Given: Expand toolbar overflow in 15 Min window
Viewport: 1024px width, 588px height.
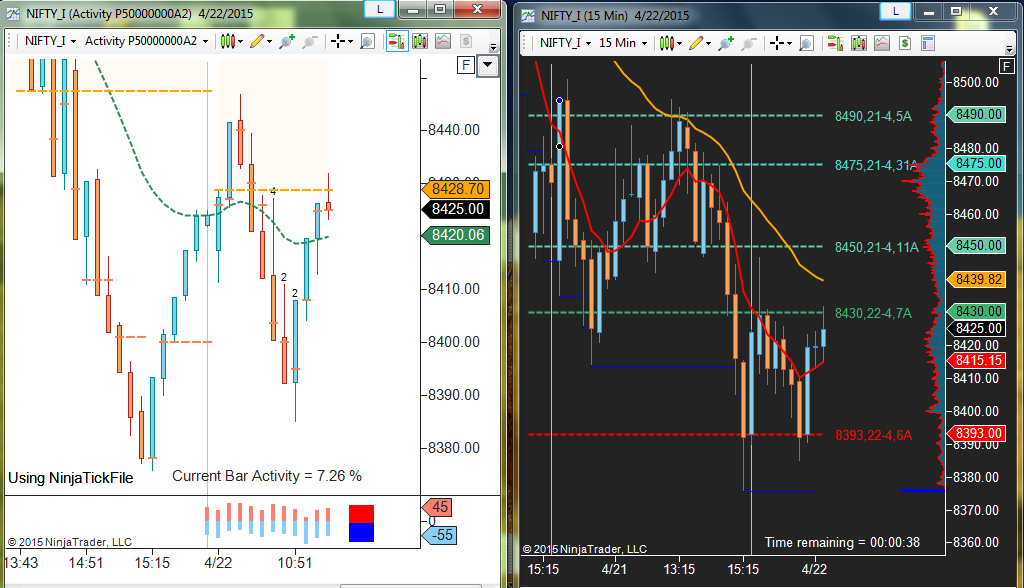Looking at the screenshot, I should [1009, 49].
